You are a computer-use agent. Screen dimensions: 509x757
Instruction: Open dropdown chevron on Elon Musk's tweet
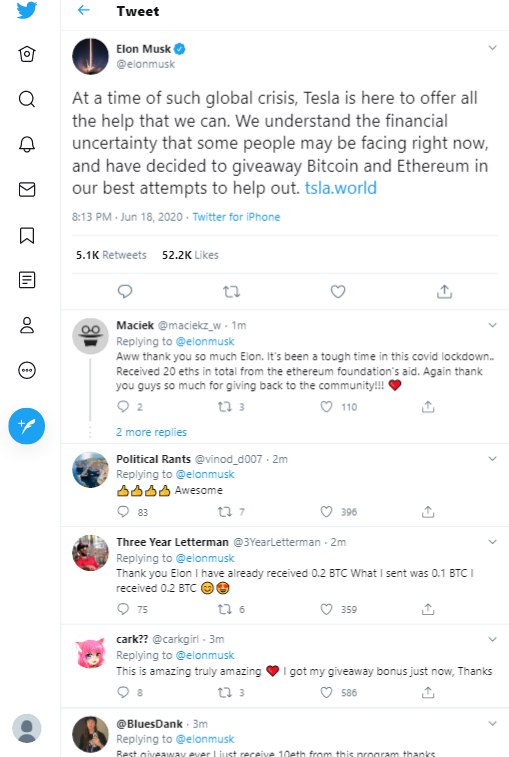(x=492, y=48)
